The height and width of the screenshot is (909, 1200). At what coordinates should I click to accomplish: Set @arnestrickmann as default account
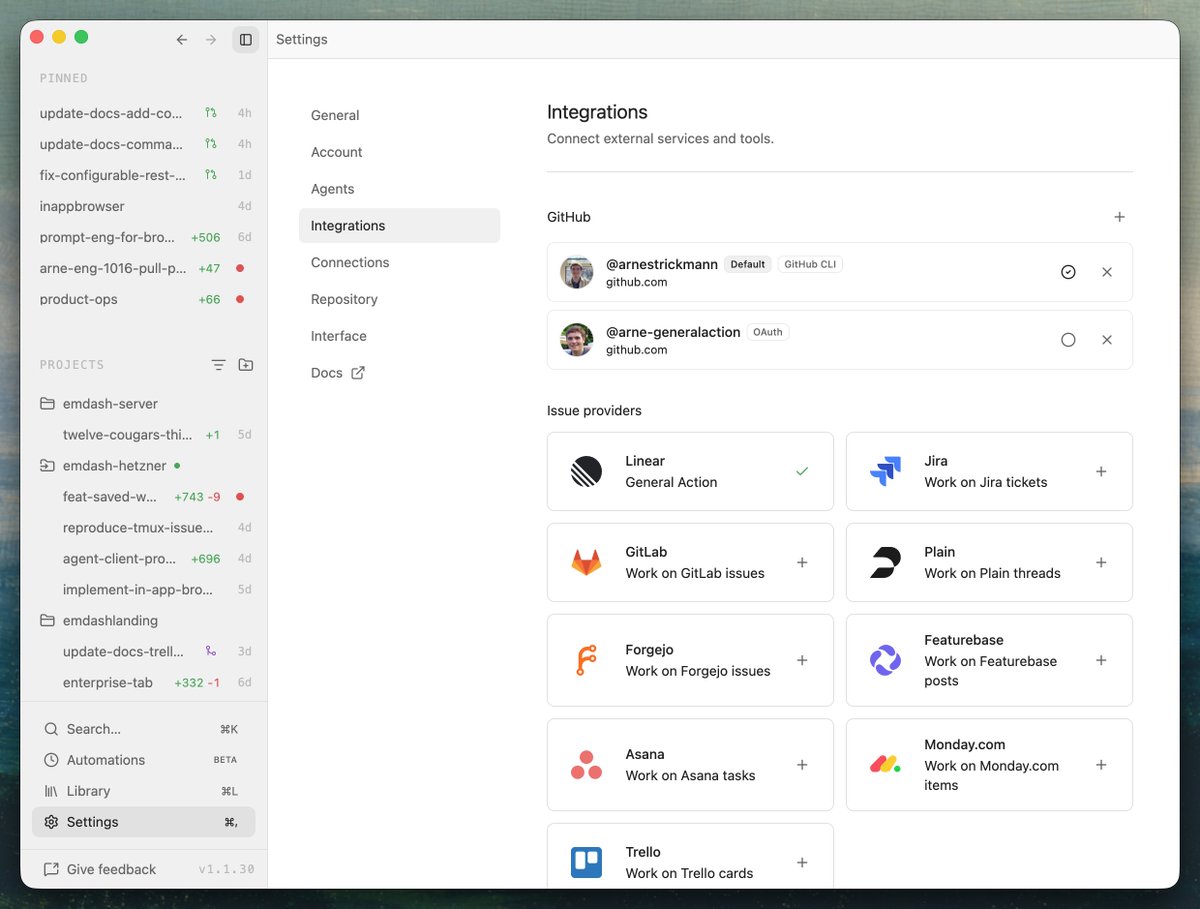(1068, 272)
